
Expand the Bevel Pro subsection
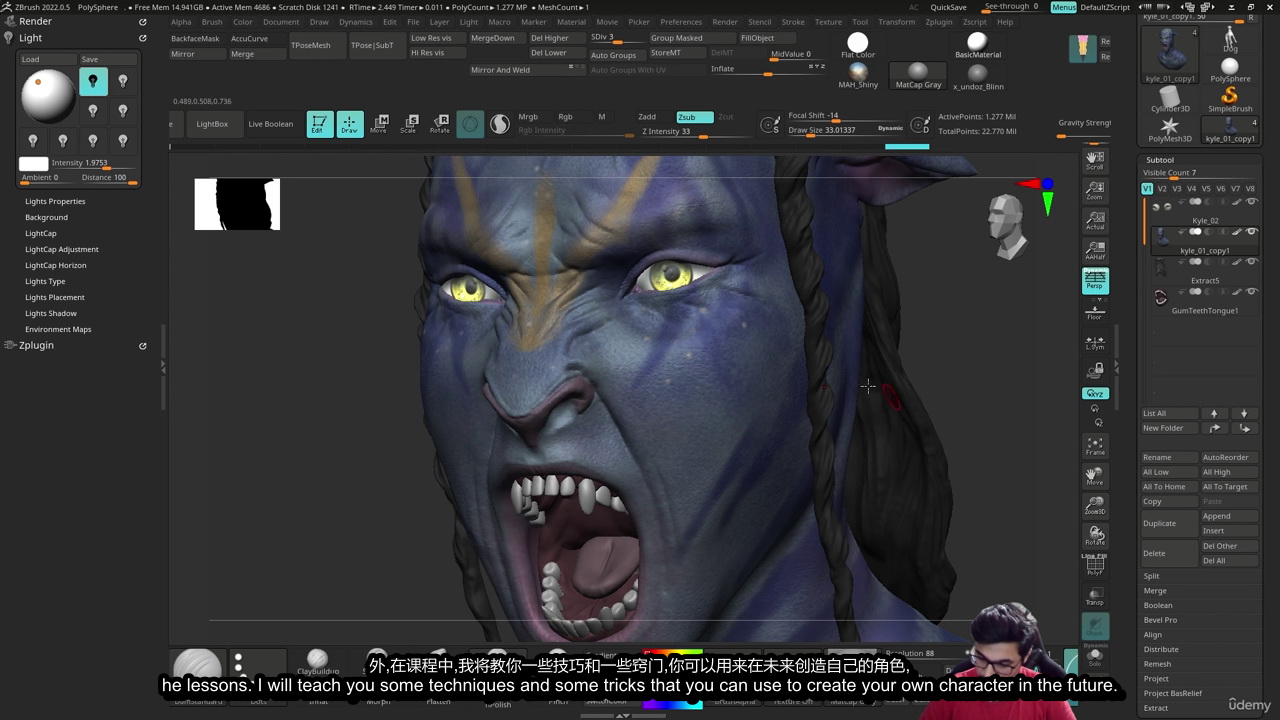click(1160, 620)
